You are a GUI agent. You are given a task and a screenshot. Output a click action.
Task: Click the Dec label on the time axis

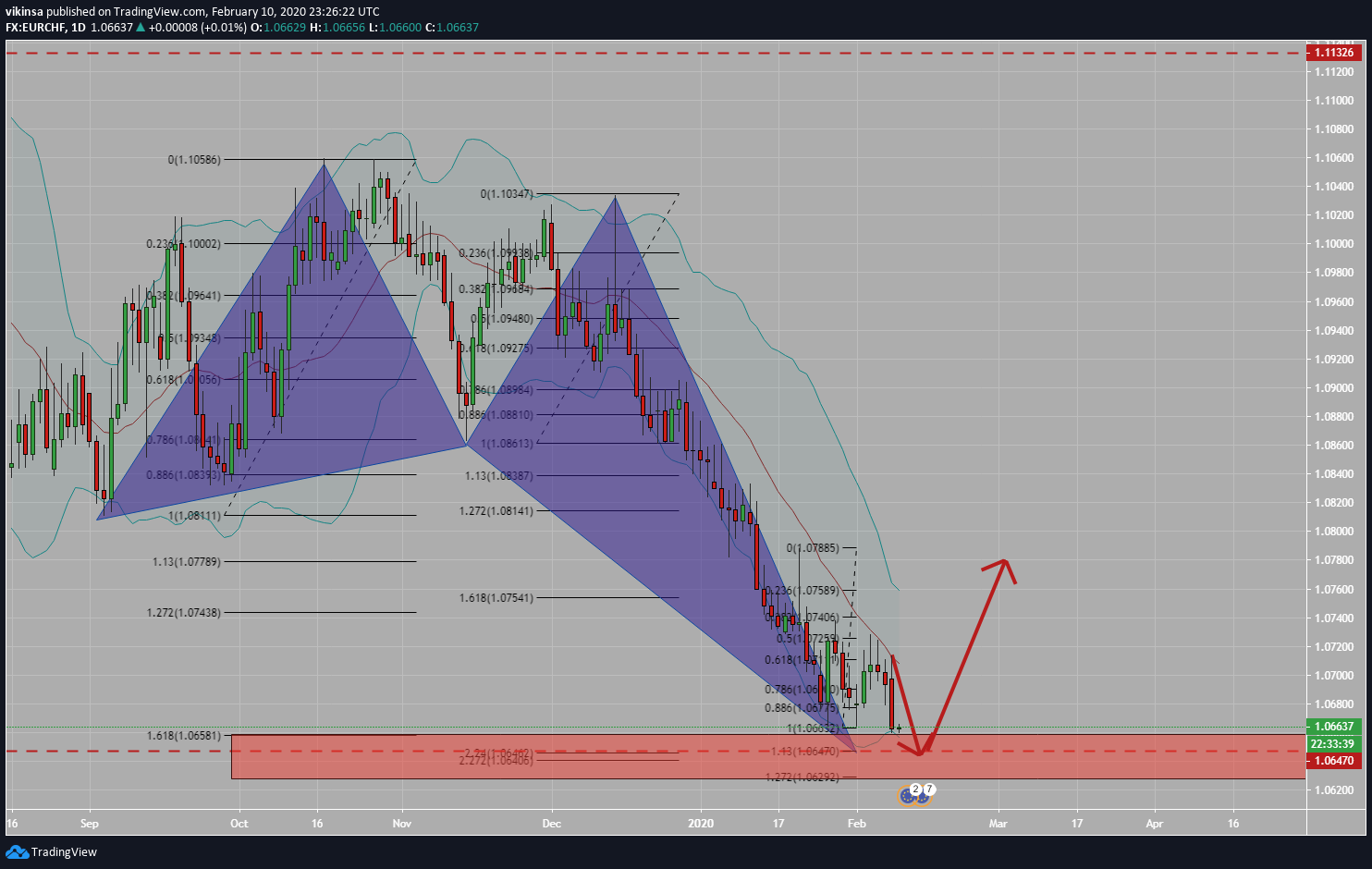point(551,823)
